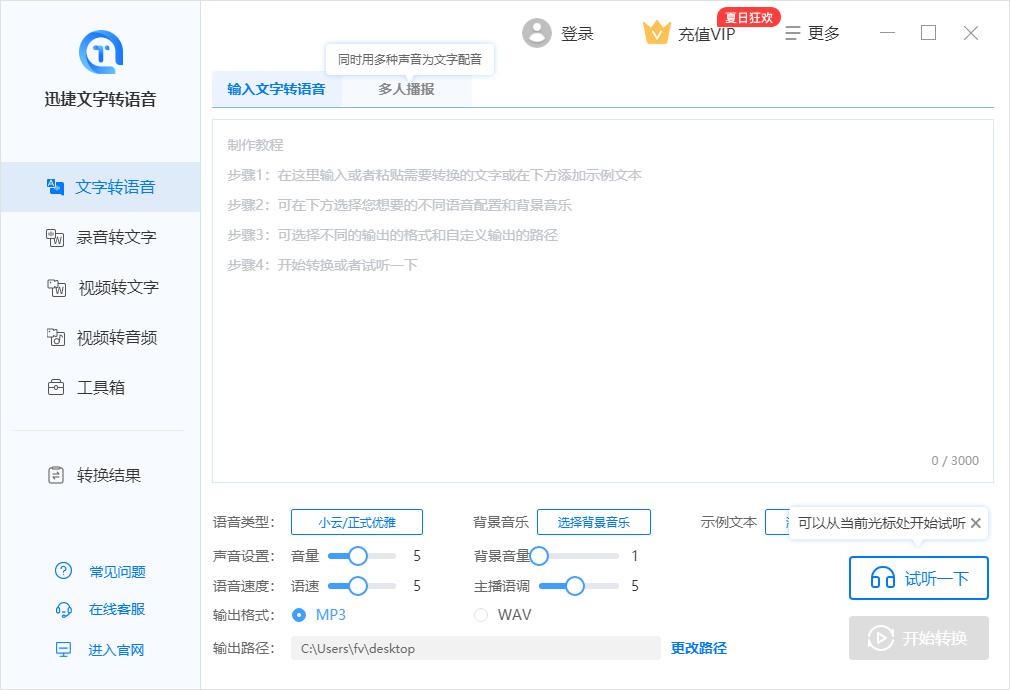Adjust the 主播语调 tone slider
The height and width of the screenshot is (690, 1010).
coord(575,586)
